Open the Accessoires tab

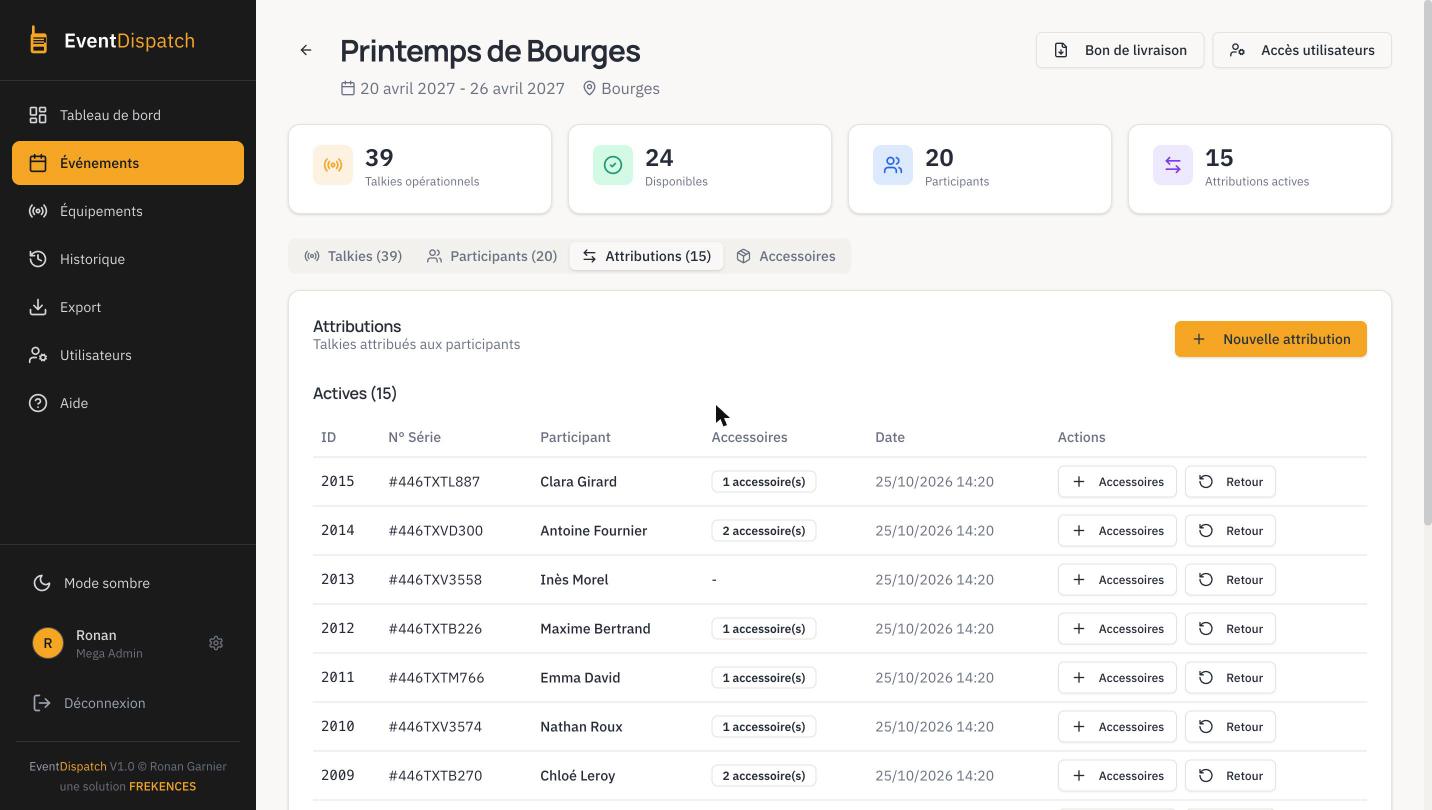(x=786, y=256)
